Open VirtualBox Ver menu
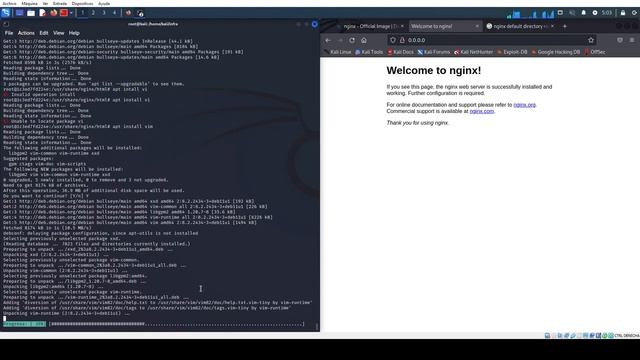The width and height of the screenshot is (640, 360). (45, 3)
